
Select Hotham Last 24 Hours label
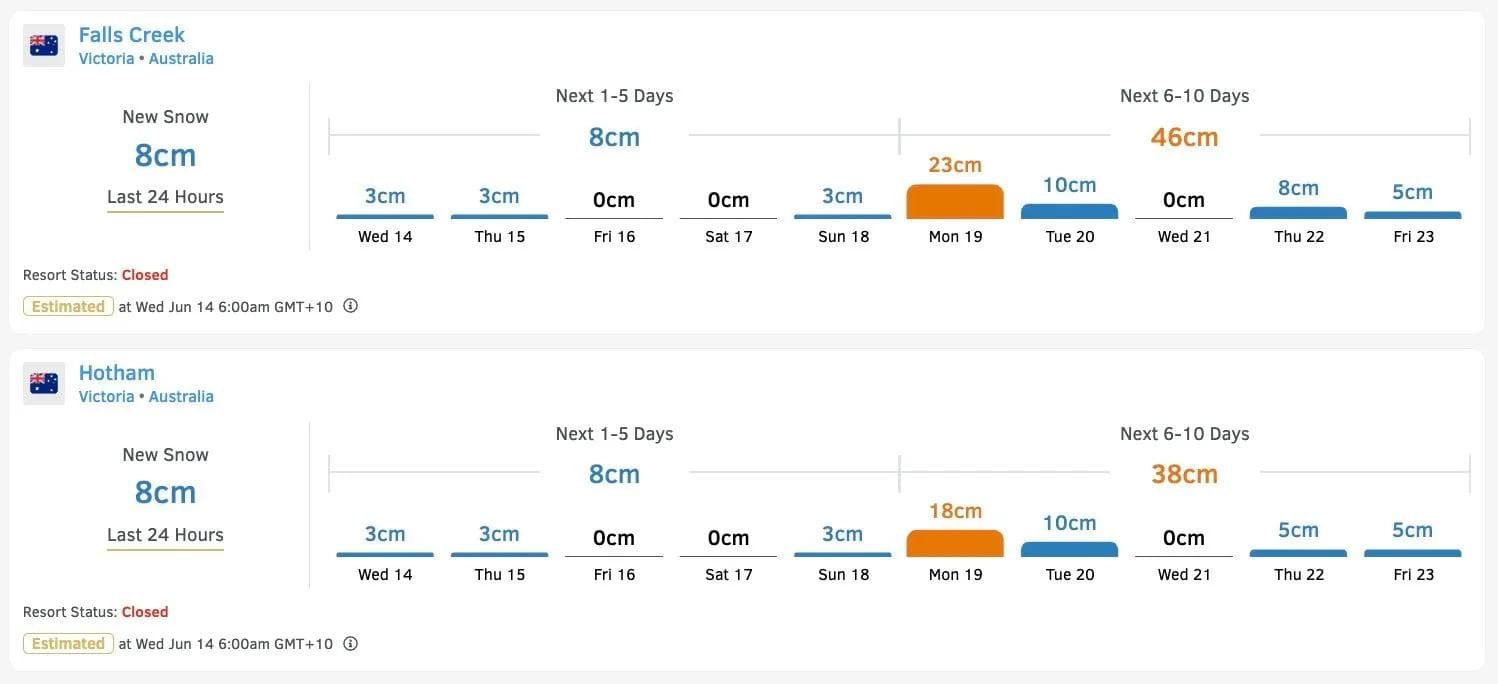165,535
